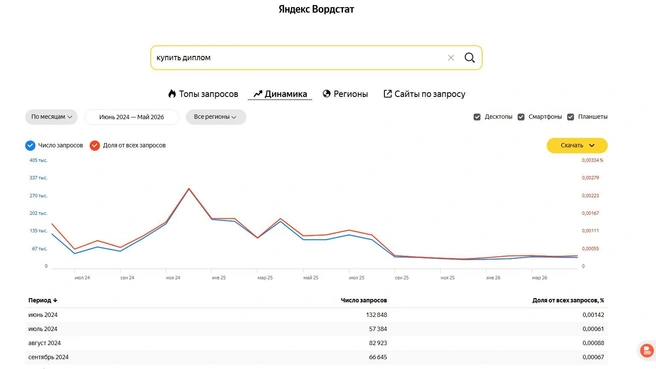
Task: Click the сентябрь 2024 table row label
Action: (x=48, y=357)
